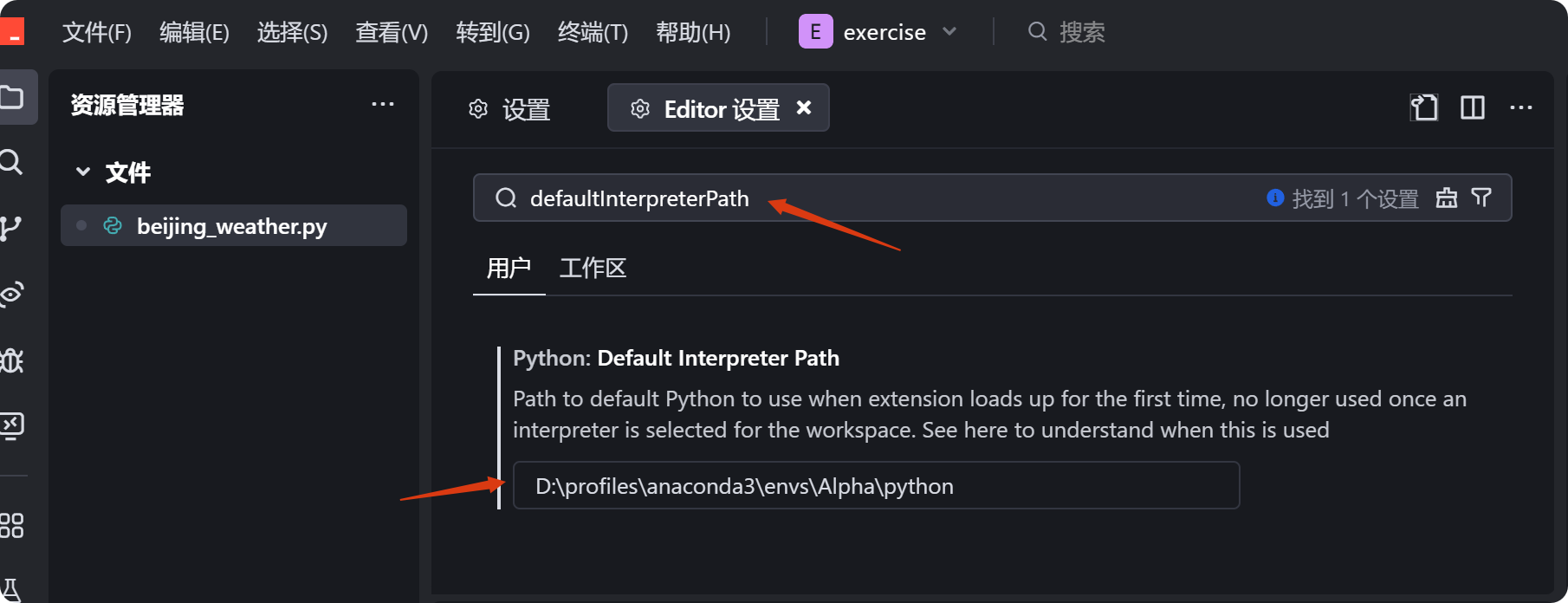Click the Split Editor icon
This screenshot has width=1568, height=603.
coord(1472,107)
